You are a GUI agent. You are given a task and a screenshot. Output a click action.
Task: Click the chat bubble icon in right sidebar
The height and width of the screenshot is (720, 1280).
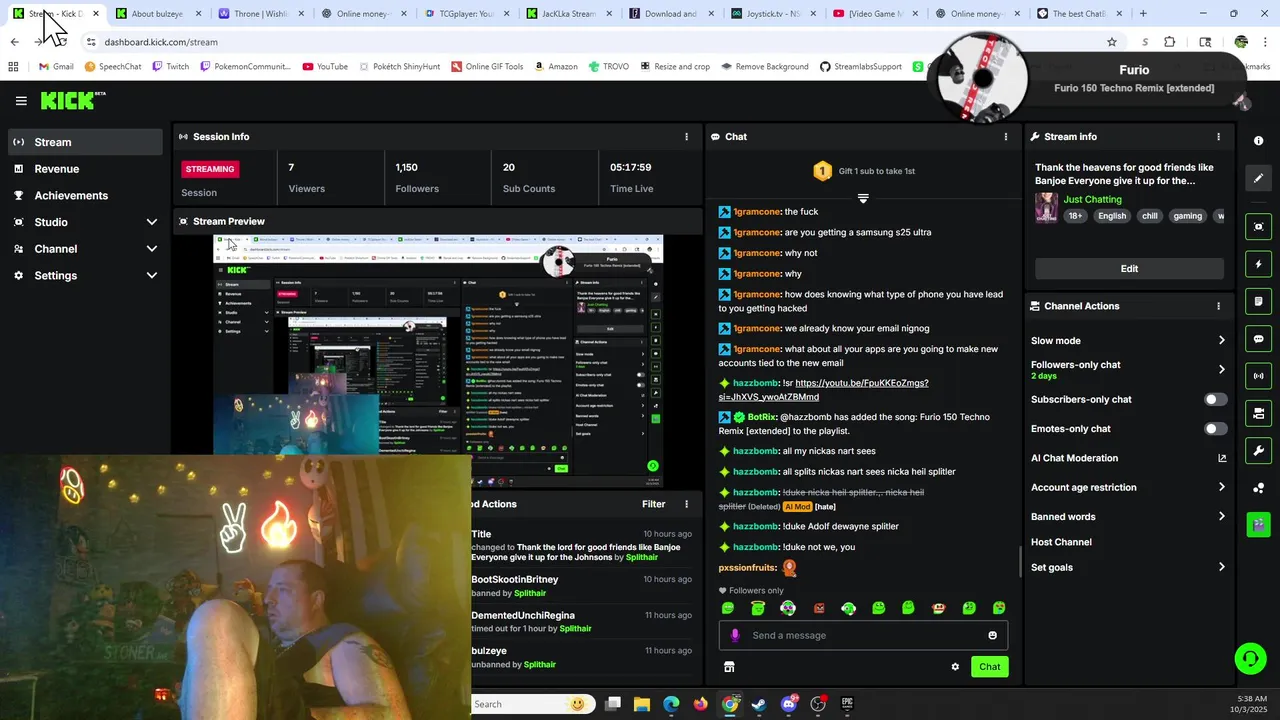click(x=1259, y=339)
